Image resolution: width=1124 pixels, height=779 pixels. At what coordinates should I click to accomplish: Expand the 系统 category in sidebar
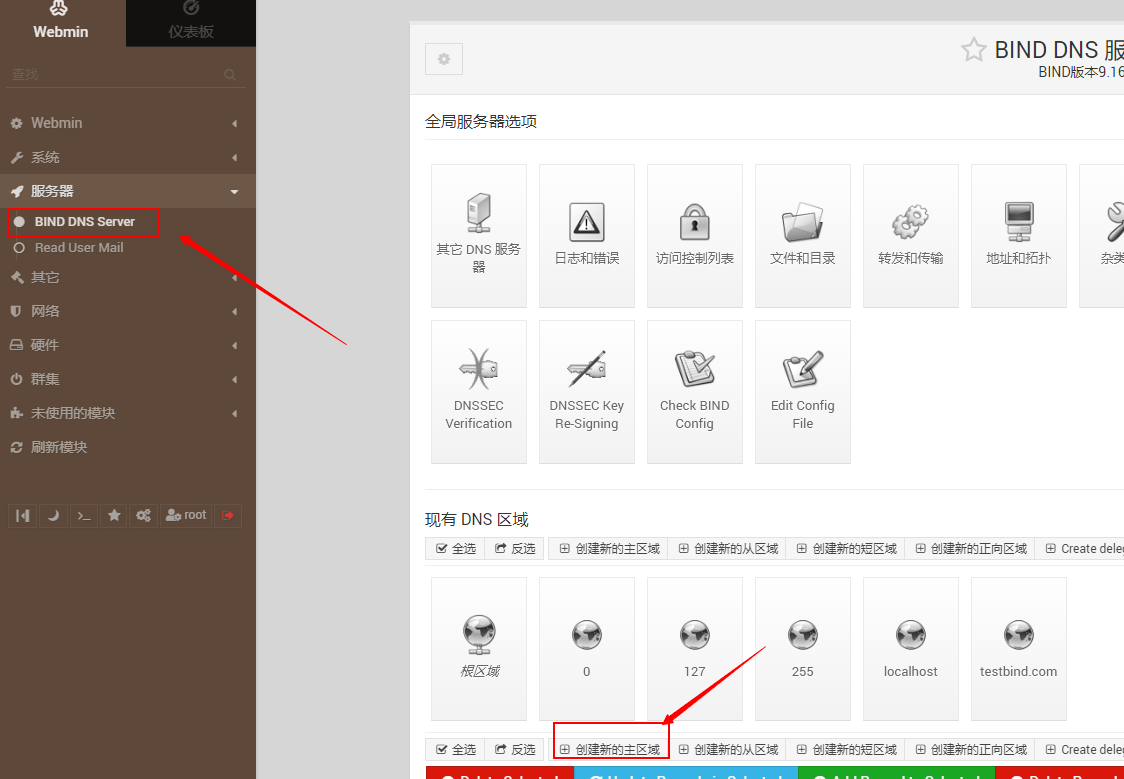(128, 158)
